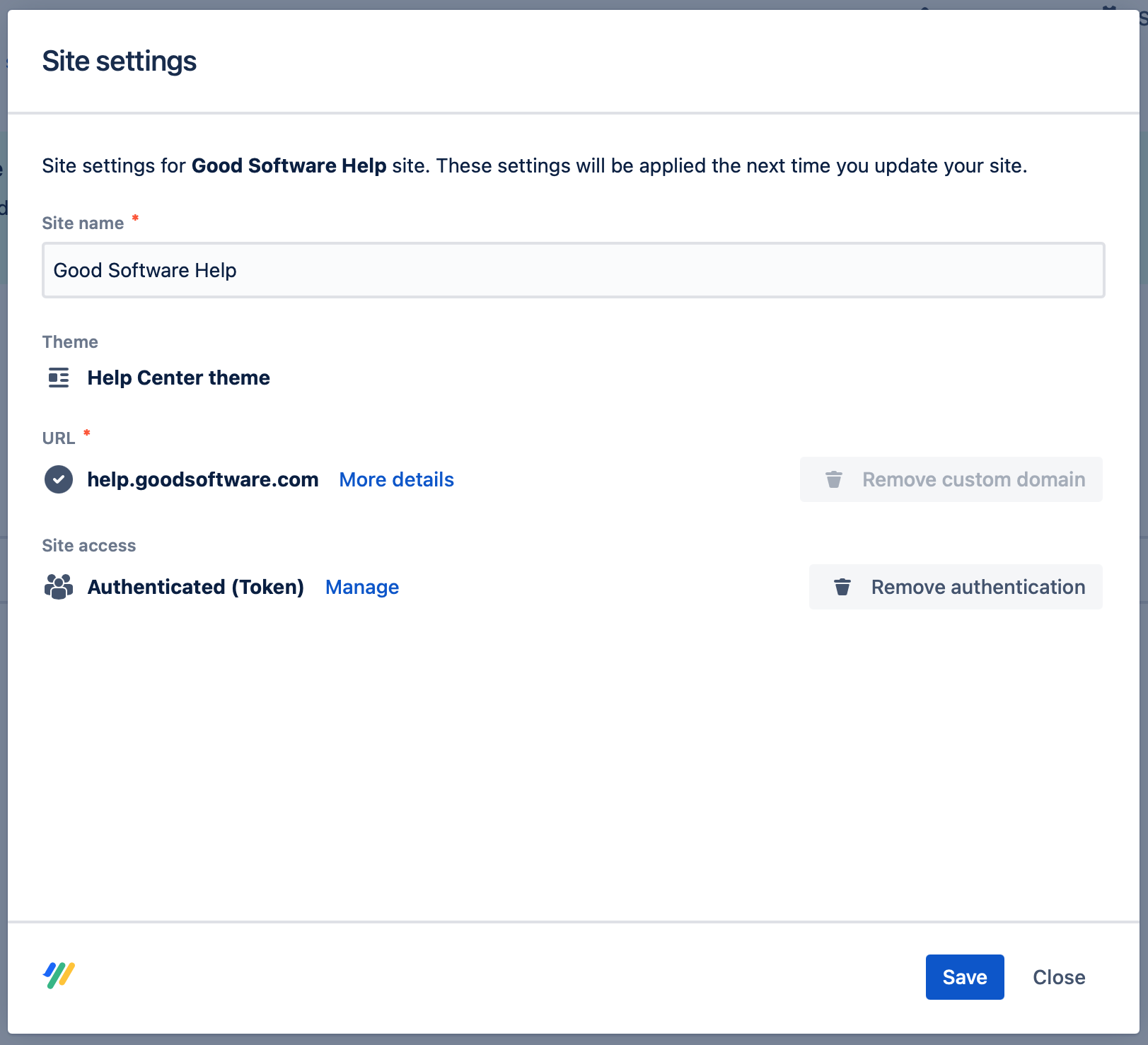Click the Help Center theme name

point(178,378)
